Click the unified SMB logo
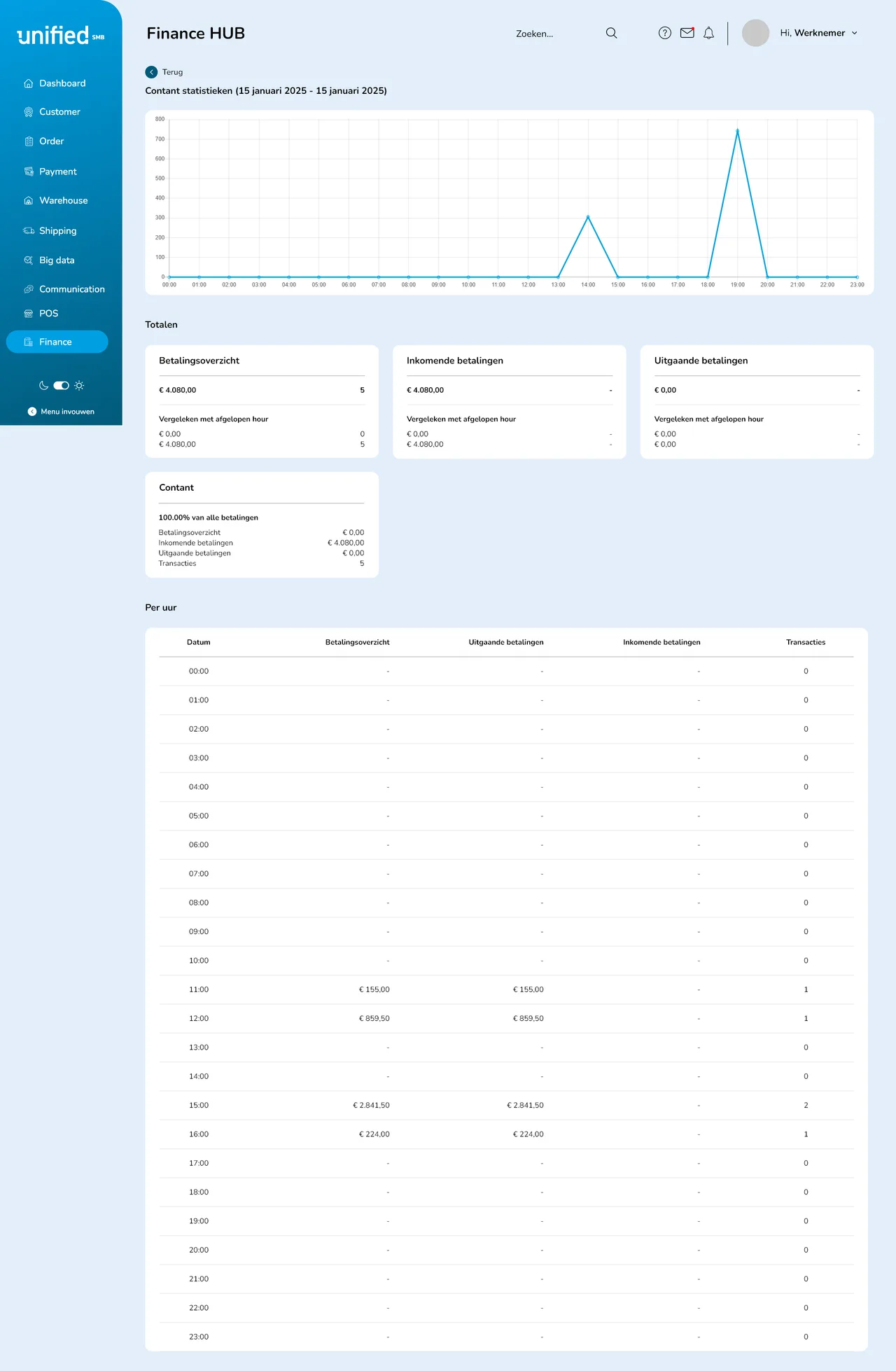Image resolution: width=896 pixels, height=1371 pixels. (x=60, y=35)
